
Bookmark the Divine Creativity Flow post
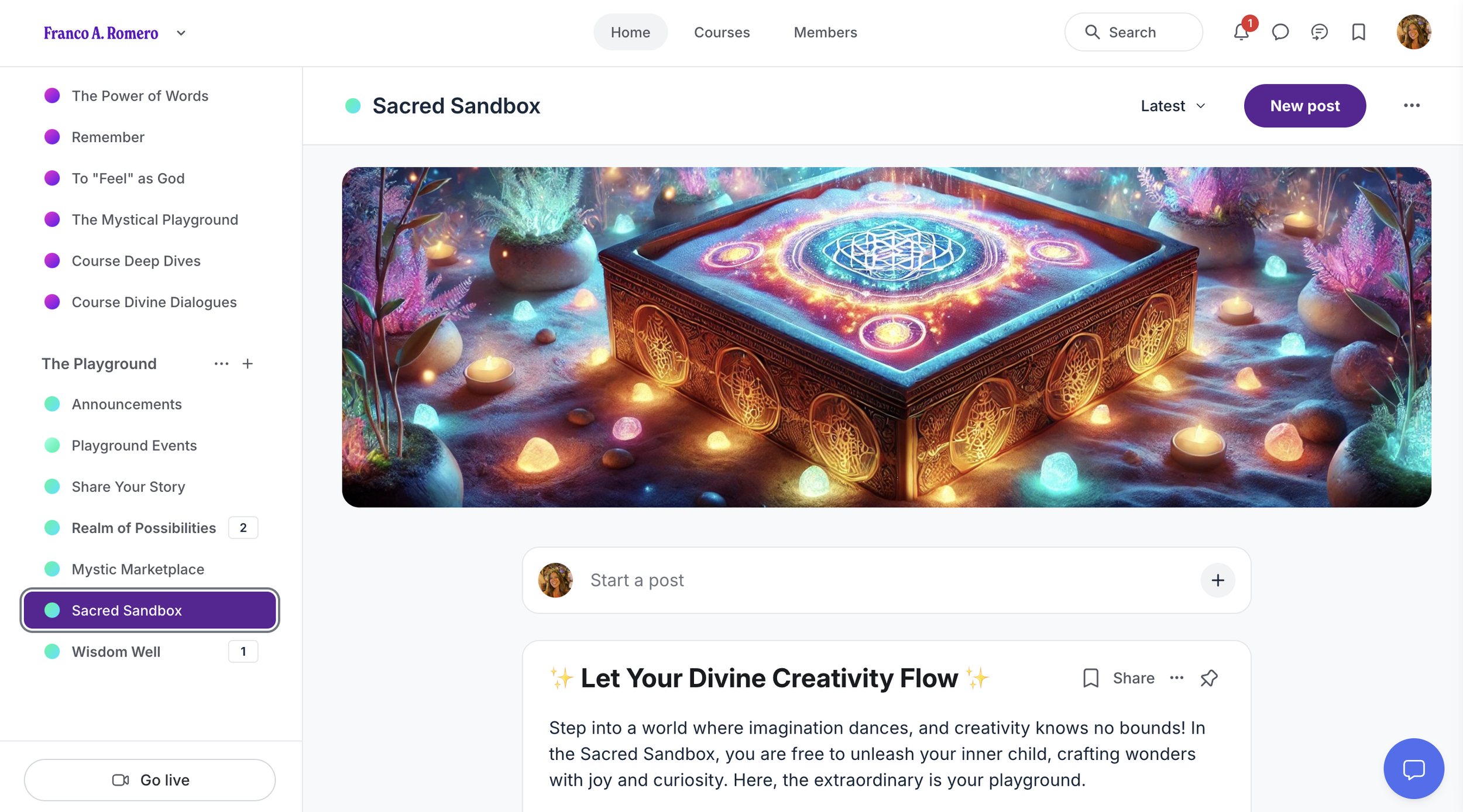[x=1091, y=678]
